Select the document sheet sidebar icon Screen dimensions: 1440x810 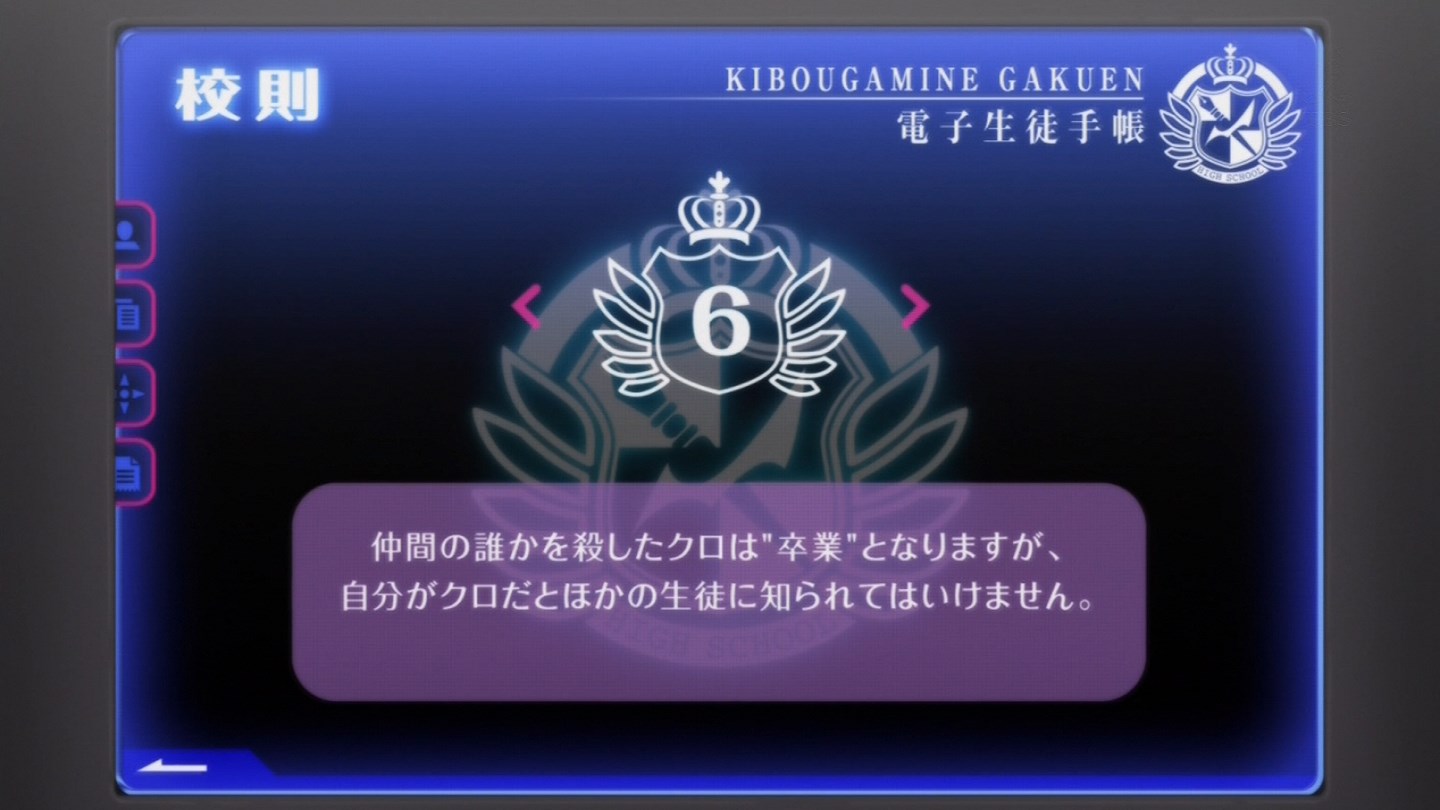point(132,472)
